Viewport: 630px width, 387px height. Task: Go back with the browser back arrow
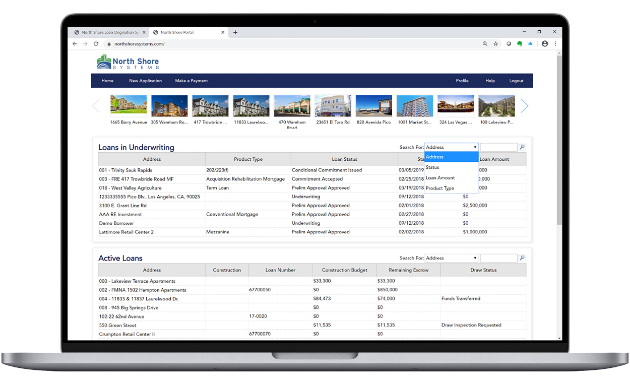point(75,44)
